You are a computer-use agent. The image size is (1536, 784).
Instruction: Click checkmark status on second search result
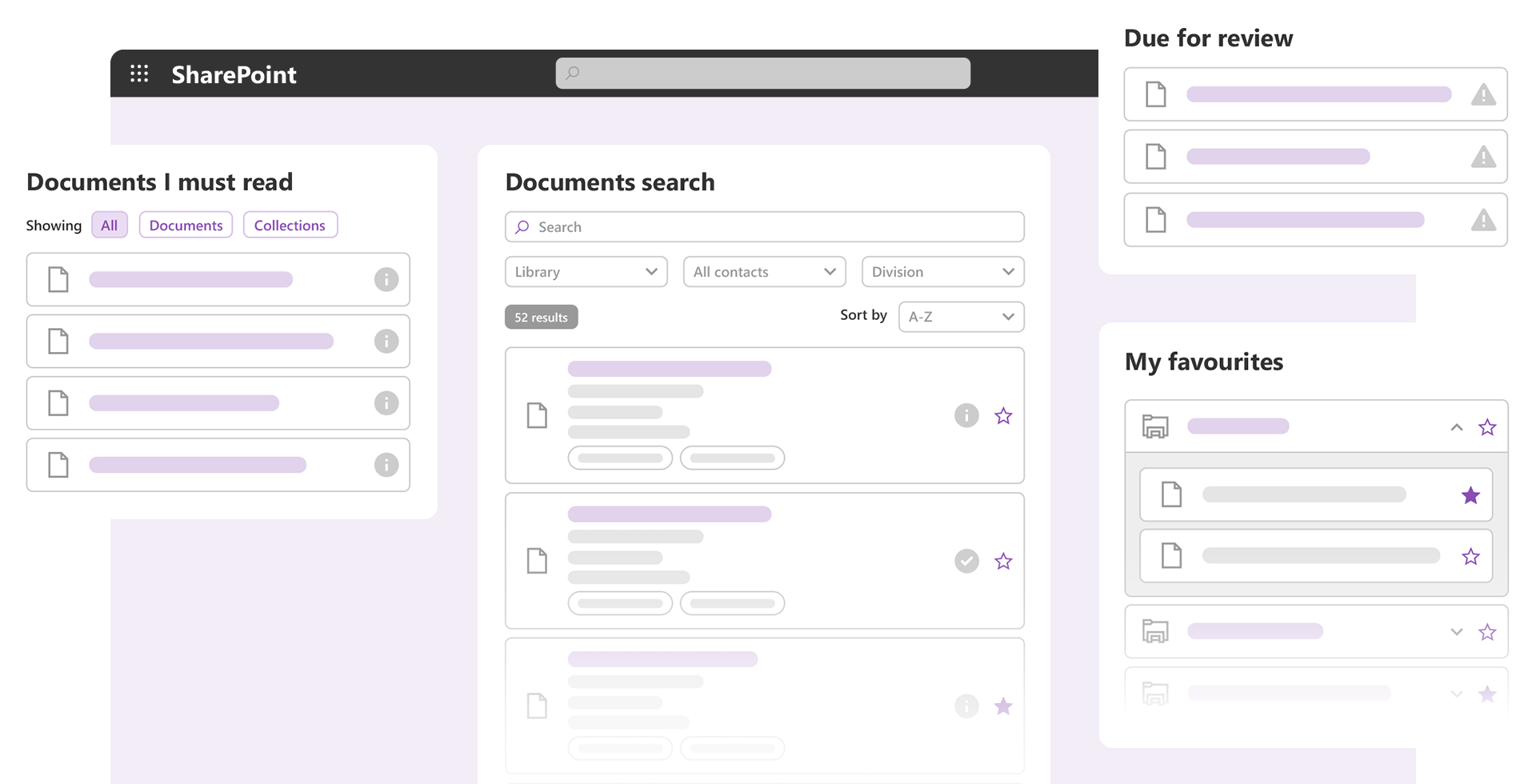966,561
